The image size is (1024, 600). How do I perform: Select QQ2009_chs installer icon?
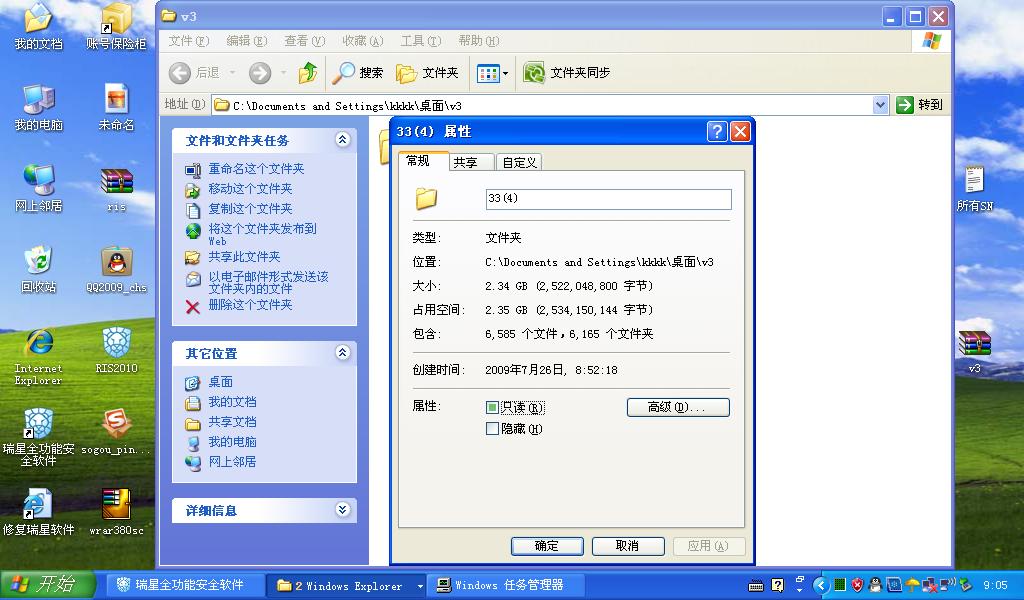pos(116,270)
